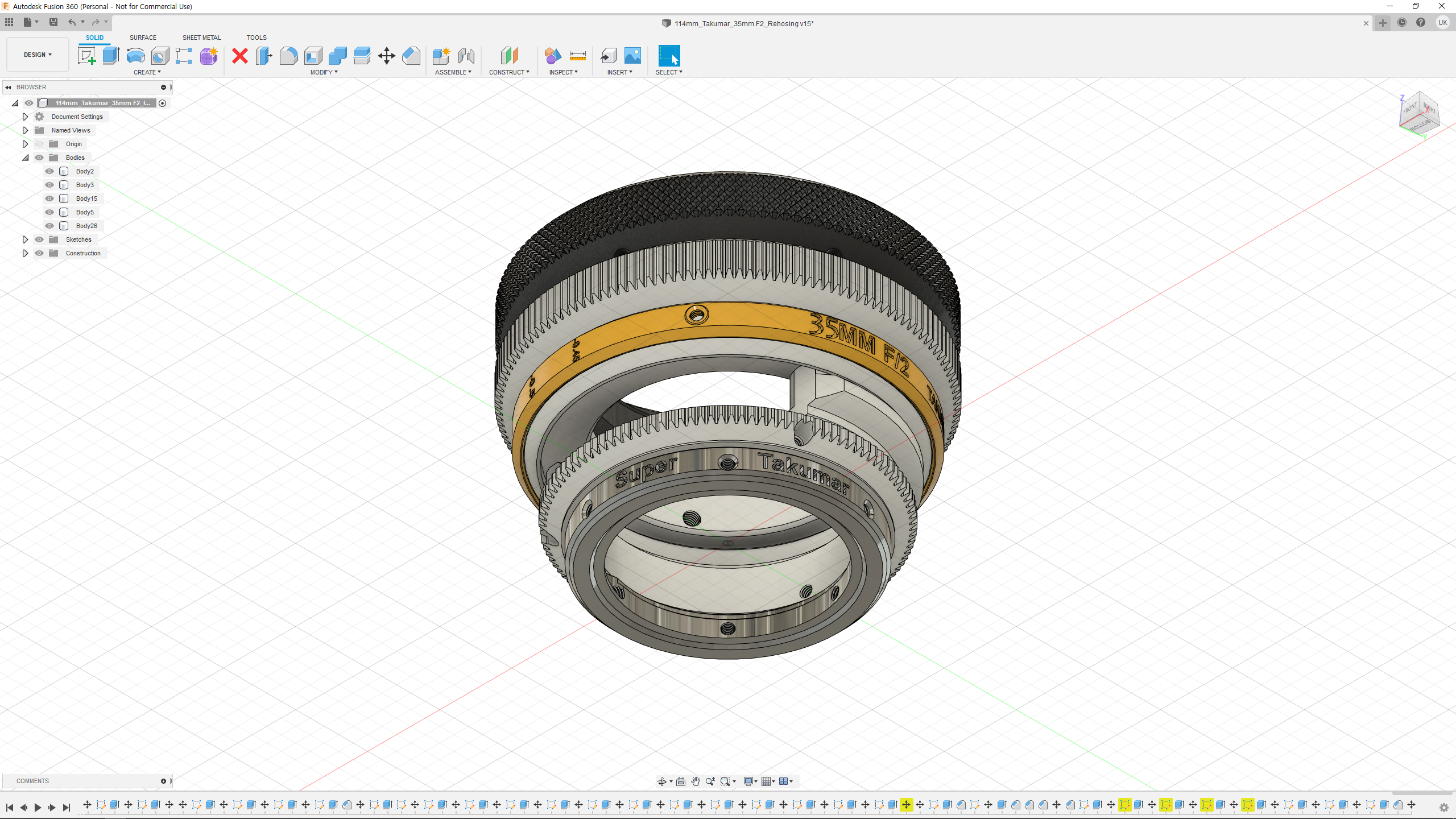Click the Extrude tool icon

click(x=111, y=56)
